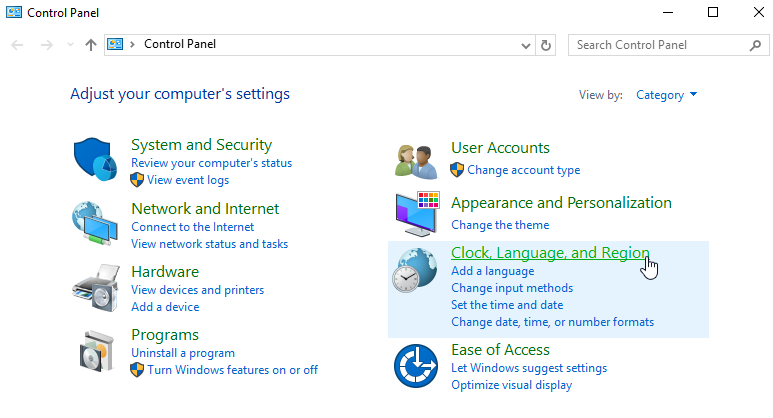This screenshot has height=418, width=773.
Task: Click the Network and Internet globe icon
Action: pyautogui.click(x=96, y=224)
